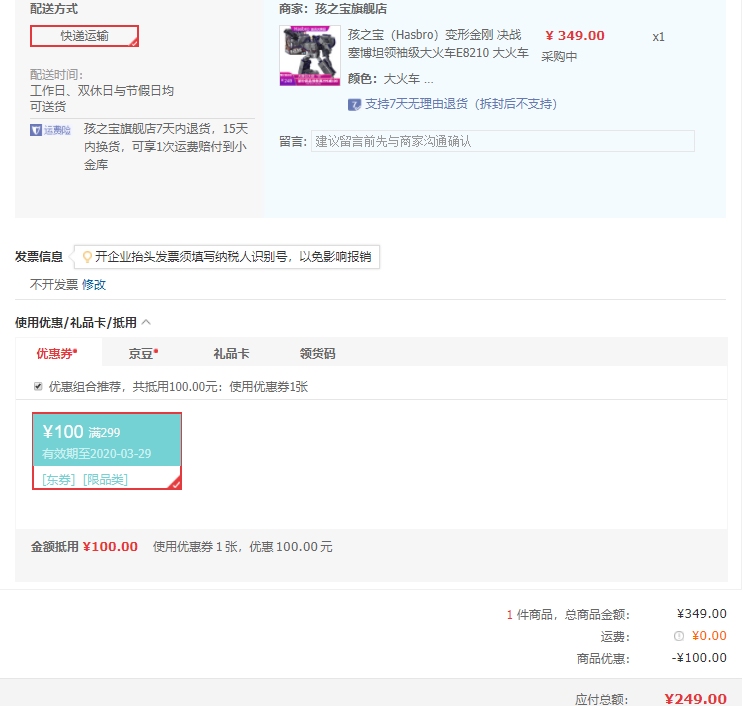Click the lightbulb tip icon beside invoice notice
743x706 pixels.
pos(87,257)
